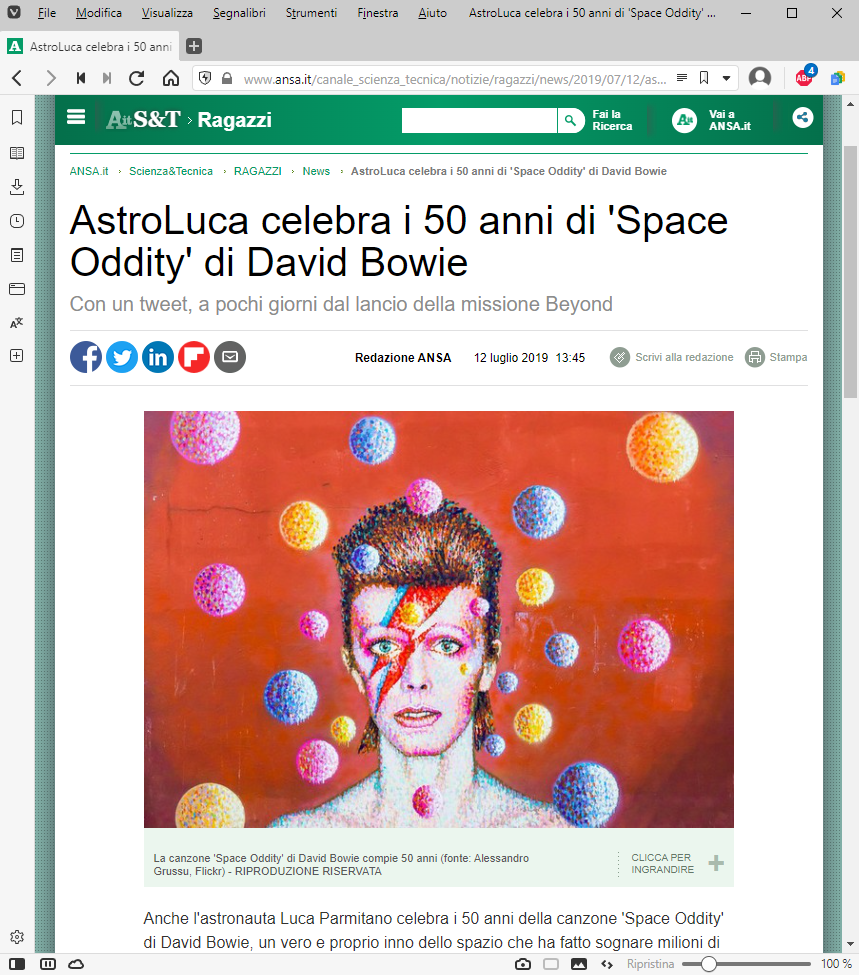Screen dimensions: 859x975
Task: Open the Downloads panel in sidebar
Action: coord(17,187)
